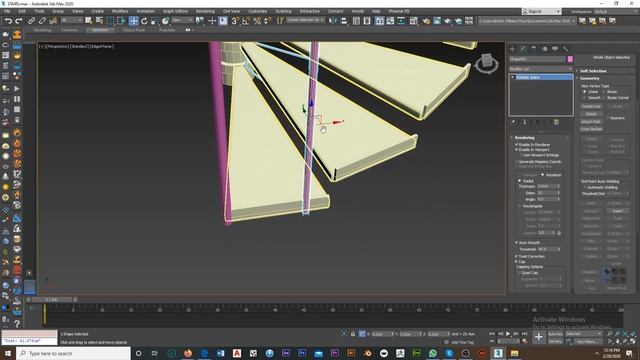Switch to the Utilities command panel tab
Image resolution: width=640 pixels, height=360 pixels.
(x=566, y=49)
